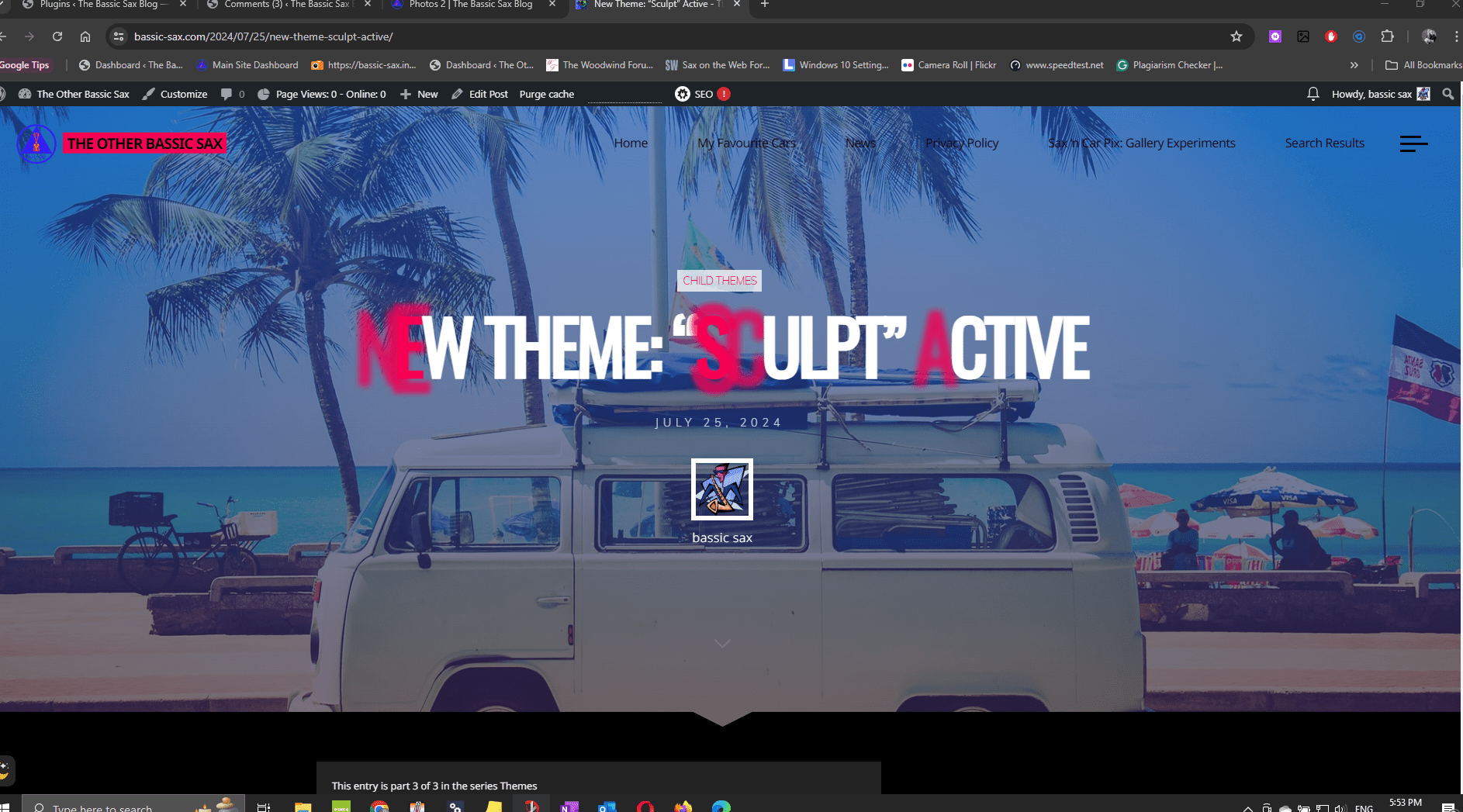This screenshot has width=1463, height=812.
Task: Click the comments bubble in admin bar
Action: pyautogui.click(x=232, y=94)
